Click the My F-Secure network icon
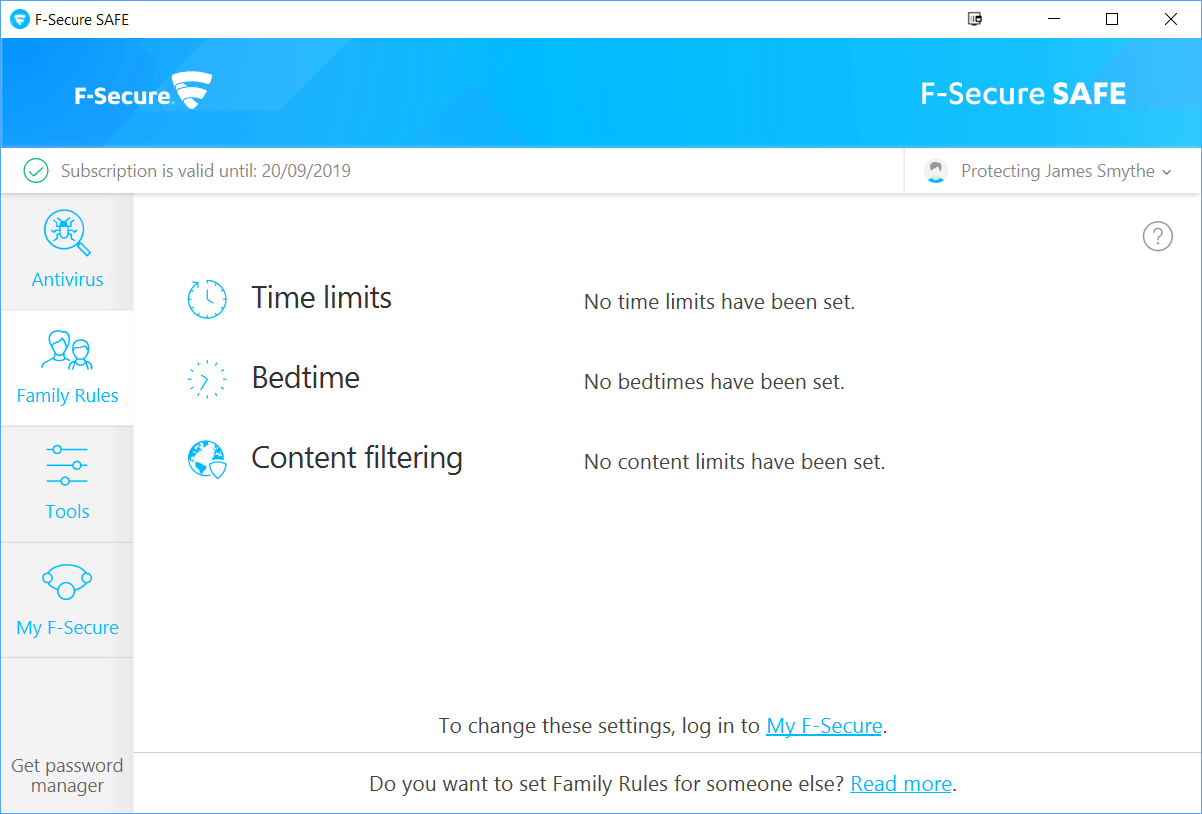This screenshot has width=1202, height=814. (x=67, y=581)
